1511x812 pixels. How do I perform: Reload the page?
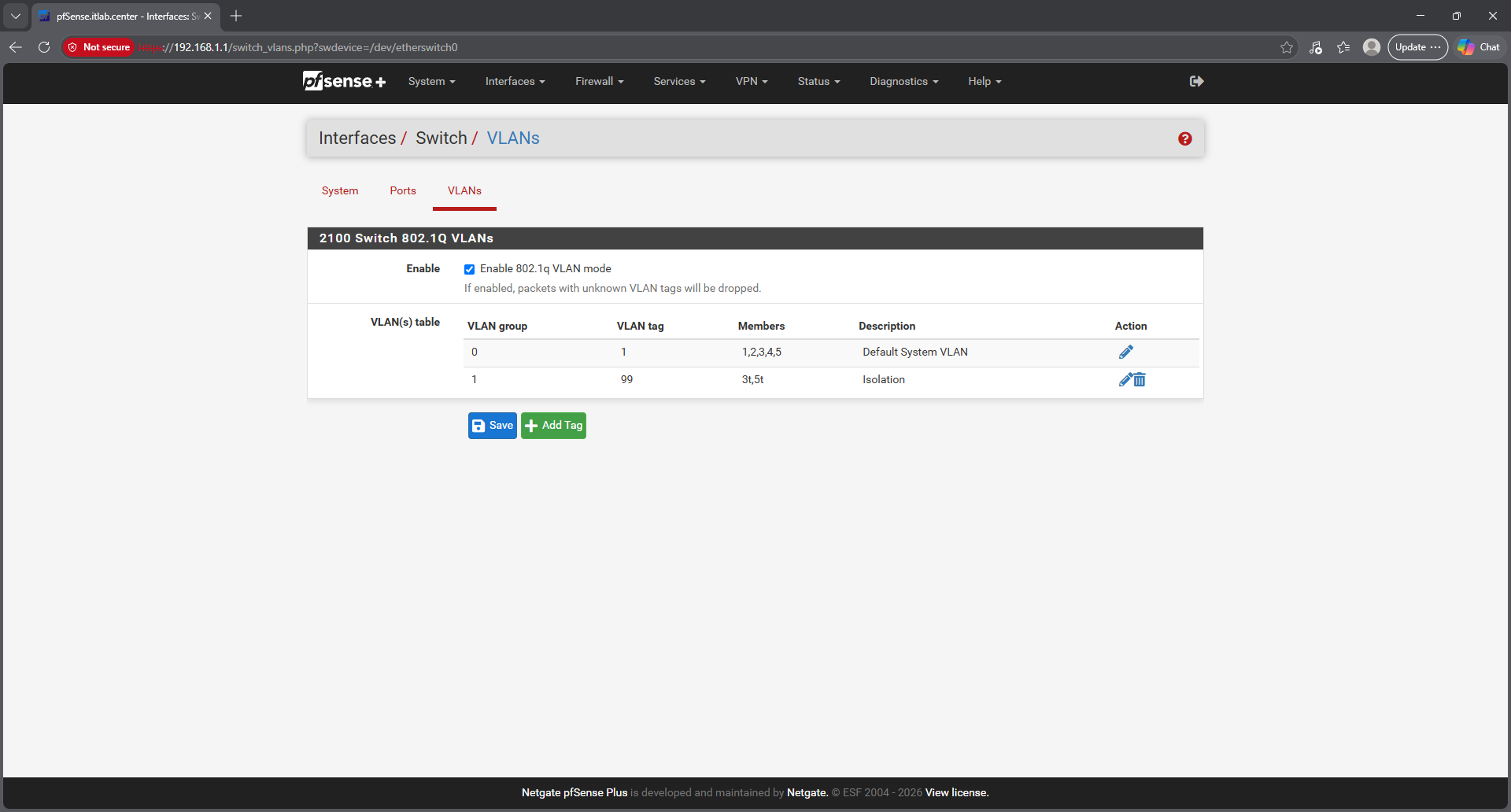tap(44, 47)
